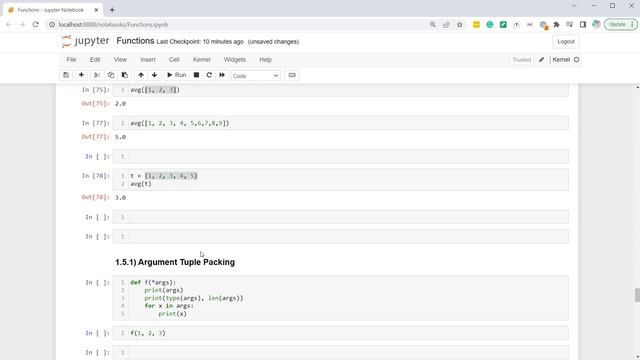Screen dimensions: 640x360
Task: Click the Grammarly green extension icon
Action: point(490,24)
